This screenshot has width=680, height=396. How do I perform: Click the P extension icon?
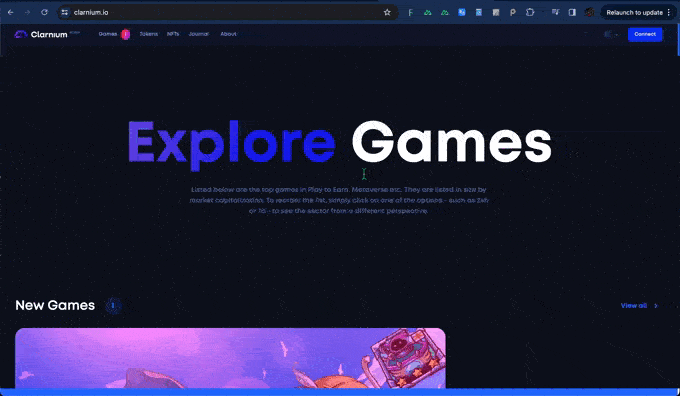[x=513, y=13]
